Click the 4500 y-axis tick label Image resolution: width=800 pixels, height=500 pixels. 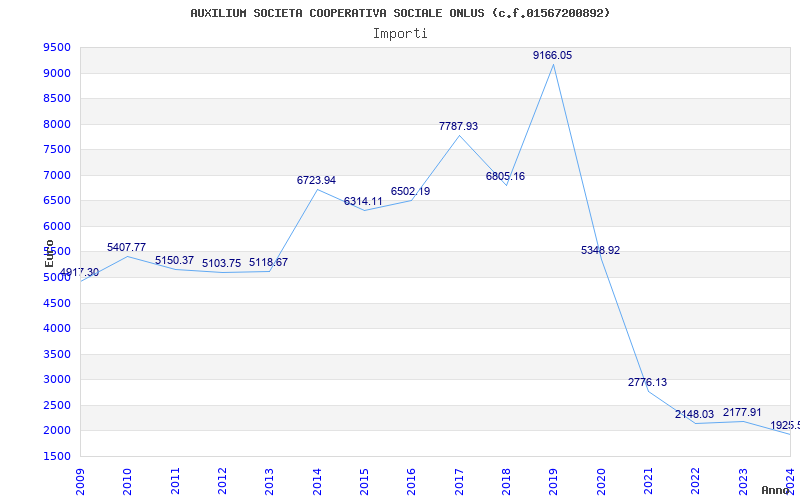[57, 304]
